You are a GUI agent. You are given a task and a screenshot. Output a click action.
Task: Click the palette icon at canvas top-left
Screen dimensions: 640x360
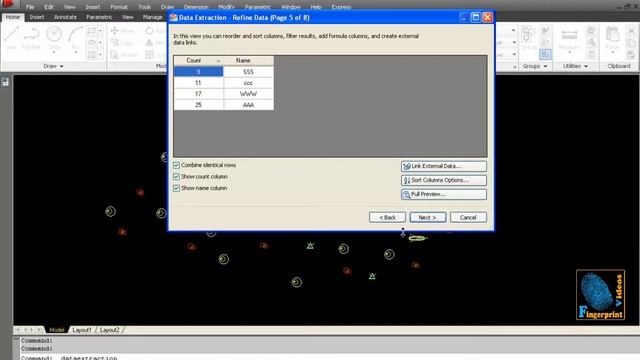pos(5,82)
